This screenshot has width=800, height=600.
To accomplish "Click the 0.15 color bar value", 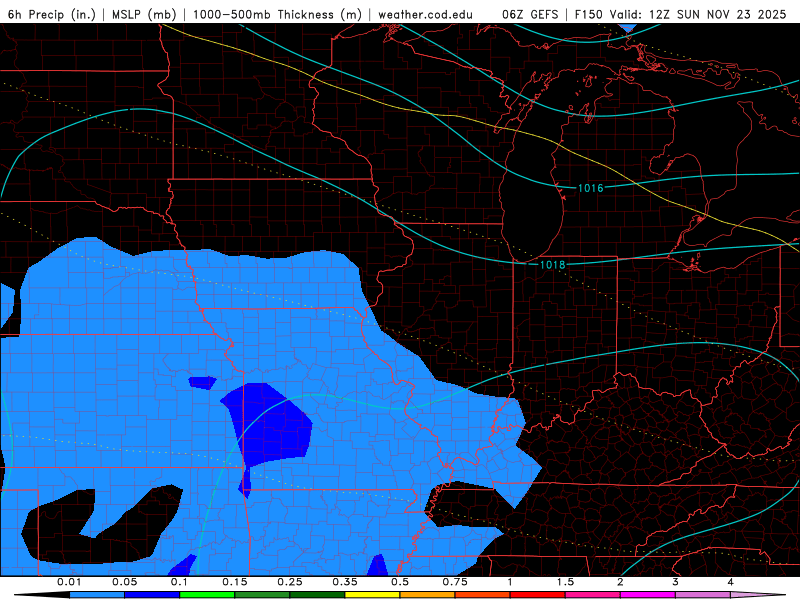I will pos(235,582).
